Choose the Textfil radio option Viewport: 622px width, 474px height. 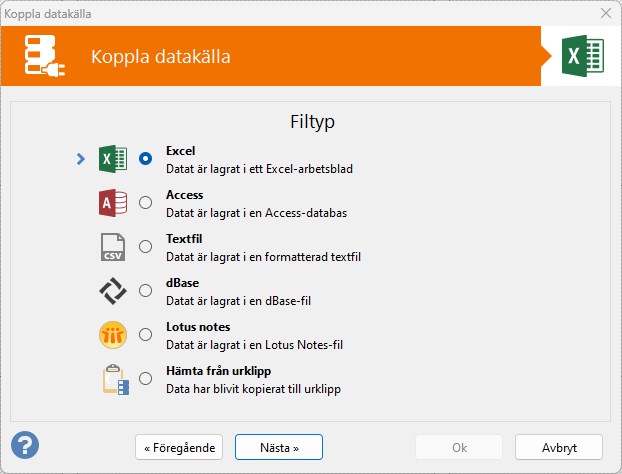pyautogui.click(x=146, y=247)
